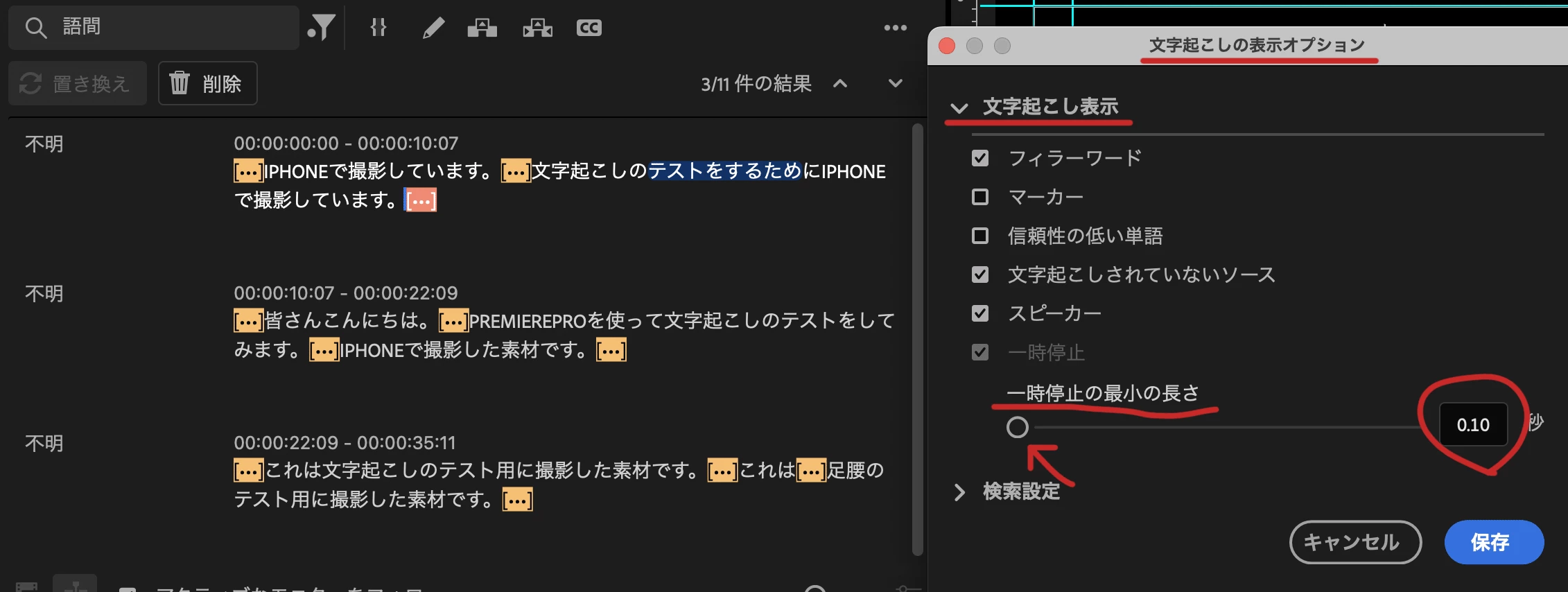Uncheck the スピーカー checkbox

980,313
